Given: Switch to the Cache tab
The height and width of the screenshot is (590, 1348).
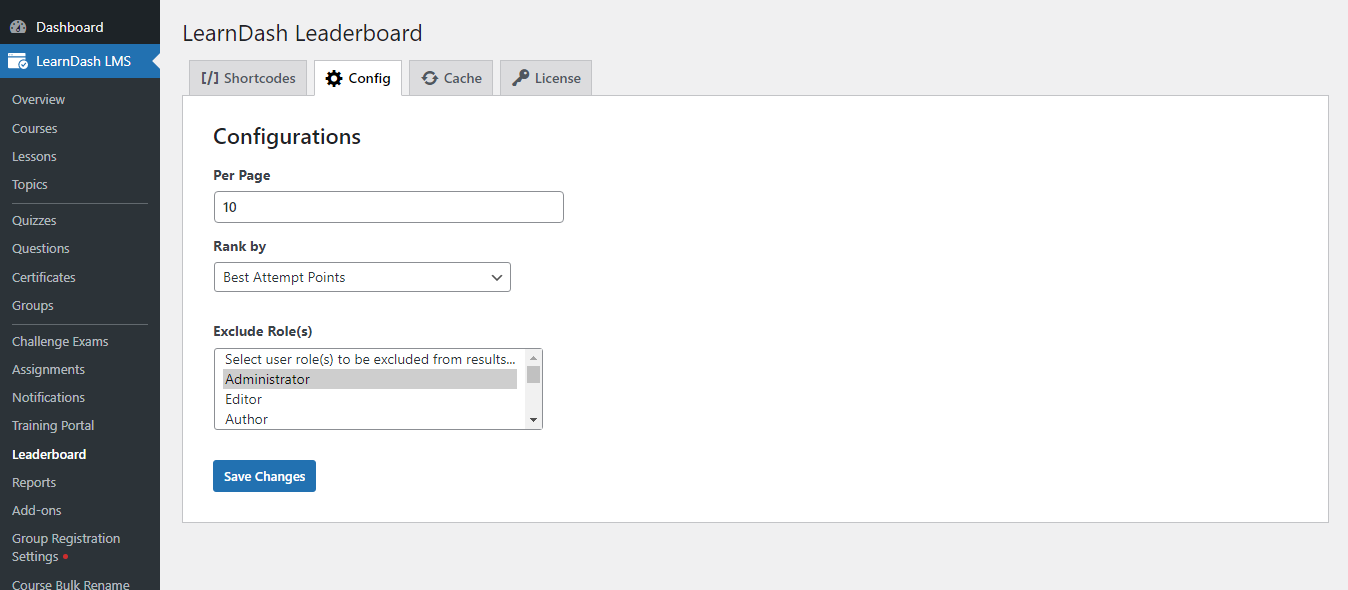Looking at the screenshot, I should [451, 78].
